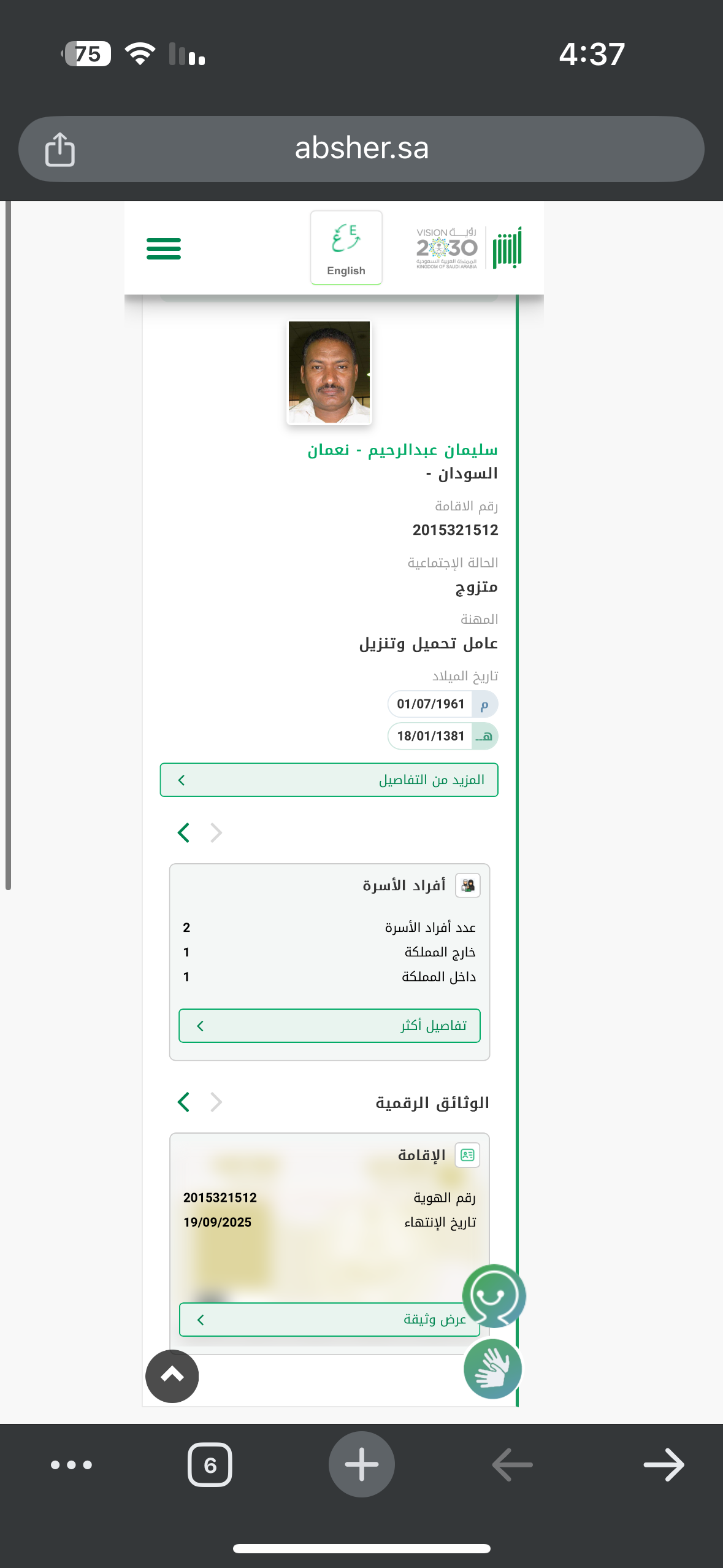
Task: Select the Gregorian birth date pill
Action: 442,704
